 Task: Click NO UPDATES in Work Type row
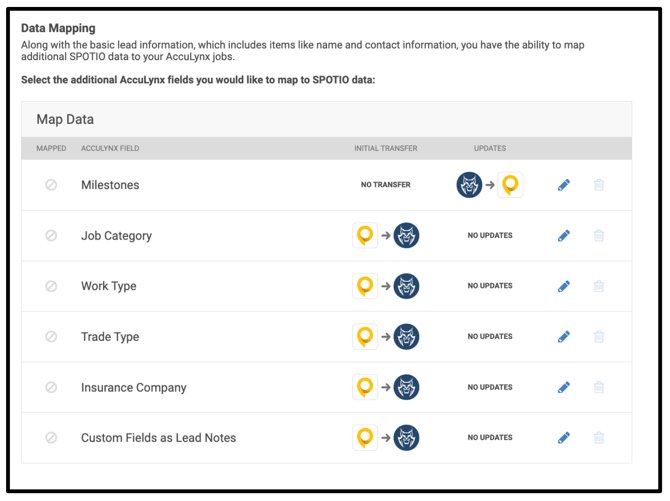[x=490, y=286]
